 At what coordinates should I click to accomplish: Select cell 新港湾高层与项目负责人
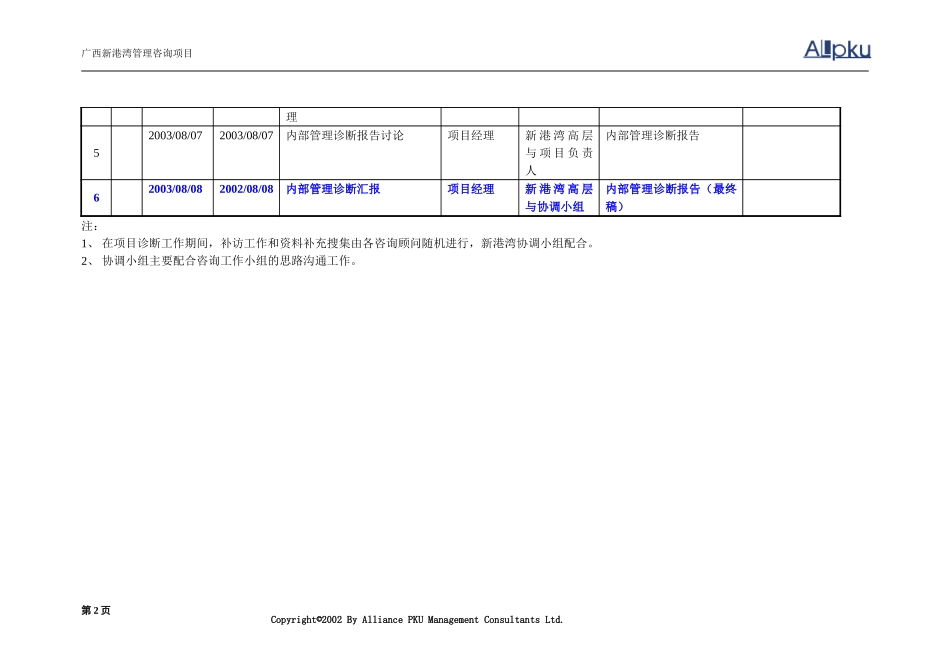pos(559,153)
